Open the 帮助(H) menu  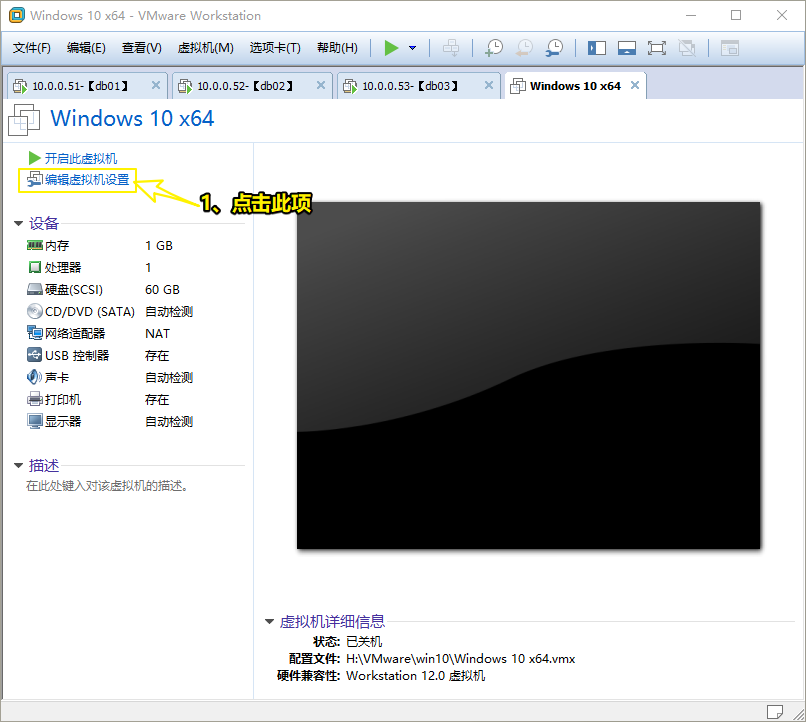click(337, 48)
